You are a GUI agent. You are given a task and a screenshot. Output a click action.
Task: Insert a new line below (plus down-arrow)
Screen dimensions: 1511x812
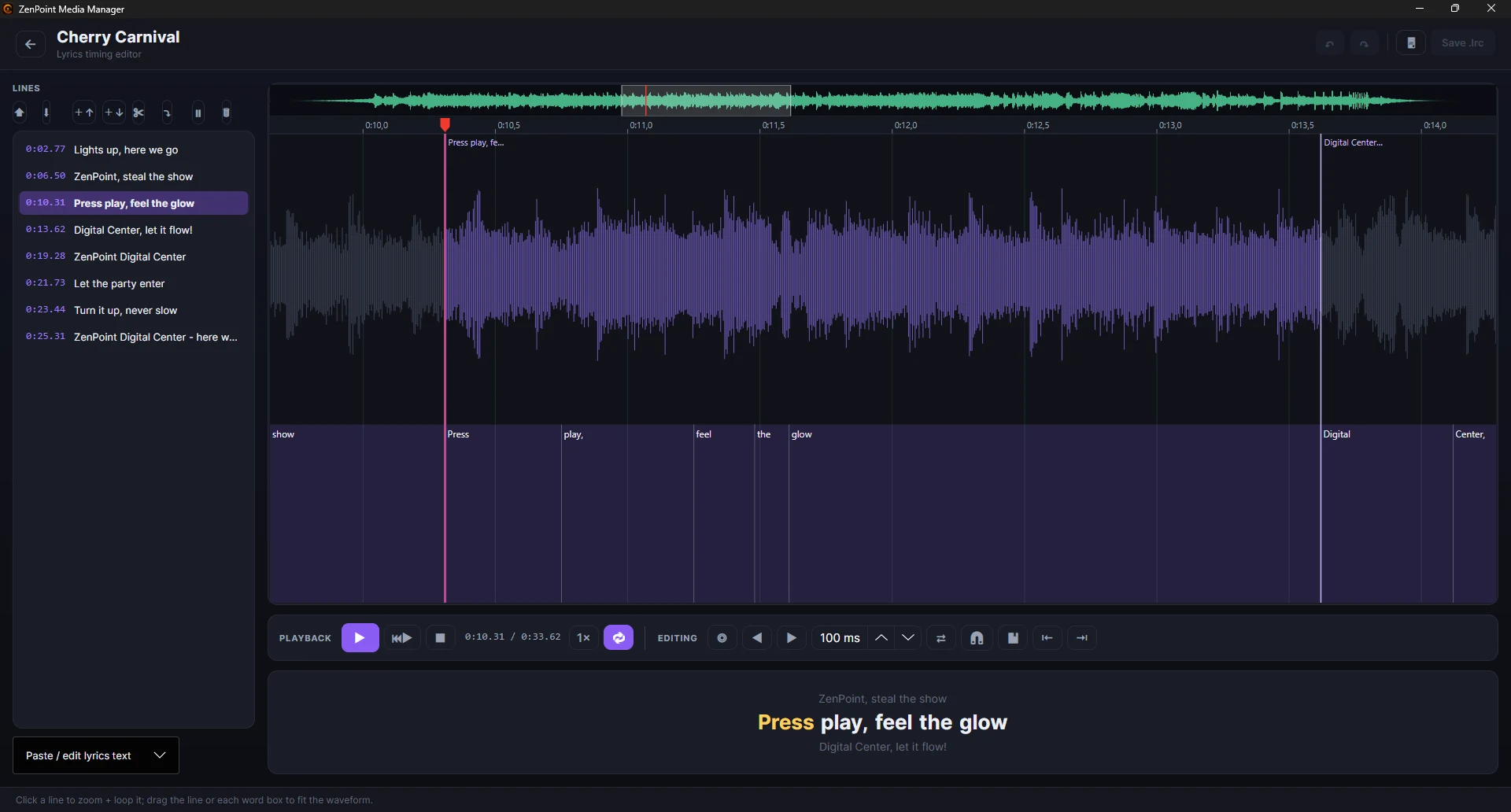[x=114, y=113]
